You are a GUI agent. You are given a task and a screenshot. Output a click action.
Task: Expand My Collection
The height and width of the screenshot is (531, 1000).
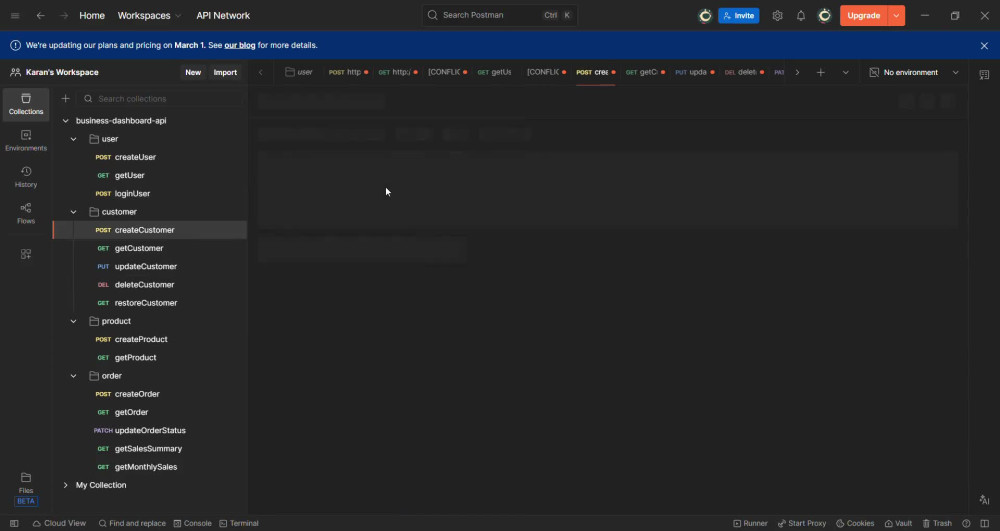[x=65, y=485]
